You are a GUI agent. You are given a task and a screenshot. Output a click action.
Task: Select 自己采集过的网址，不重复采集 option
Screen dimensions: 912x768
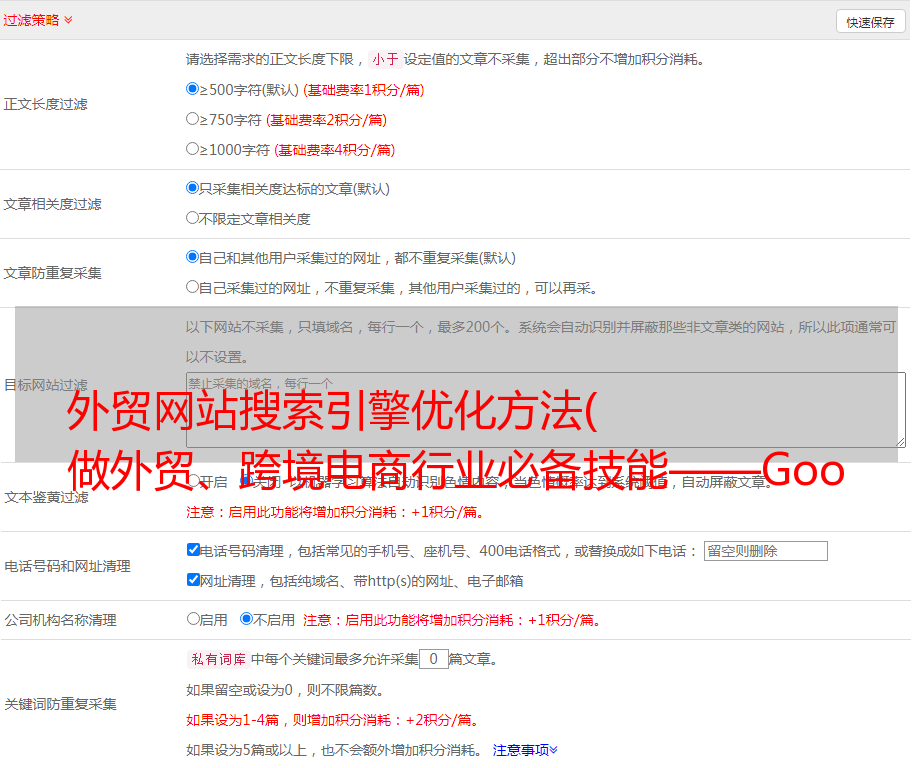coord(192,286)
